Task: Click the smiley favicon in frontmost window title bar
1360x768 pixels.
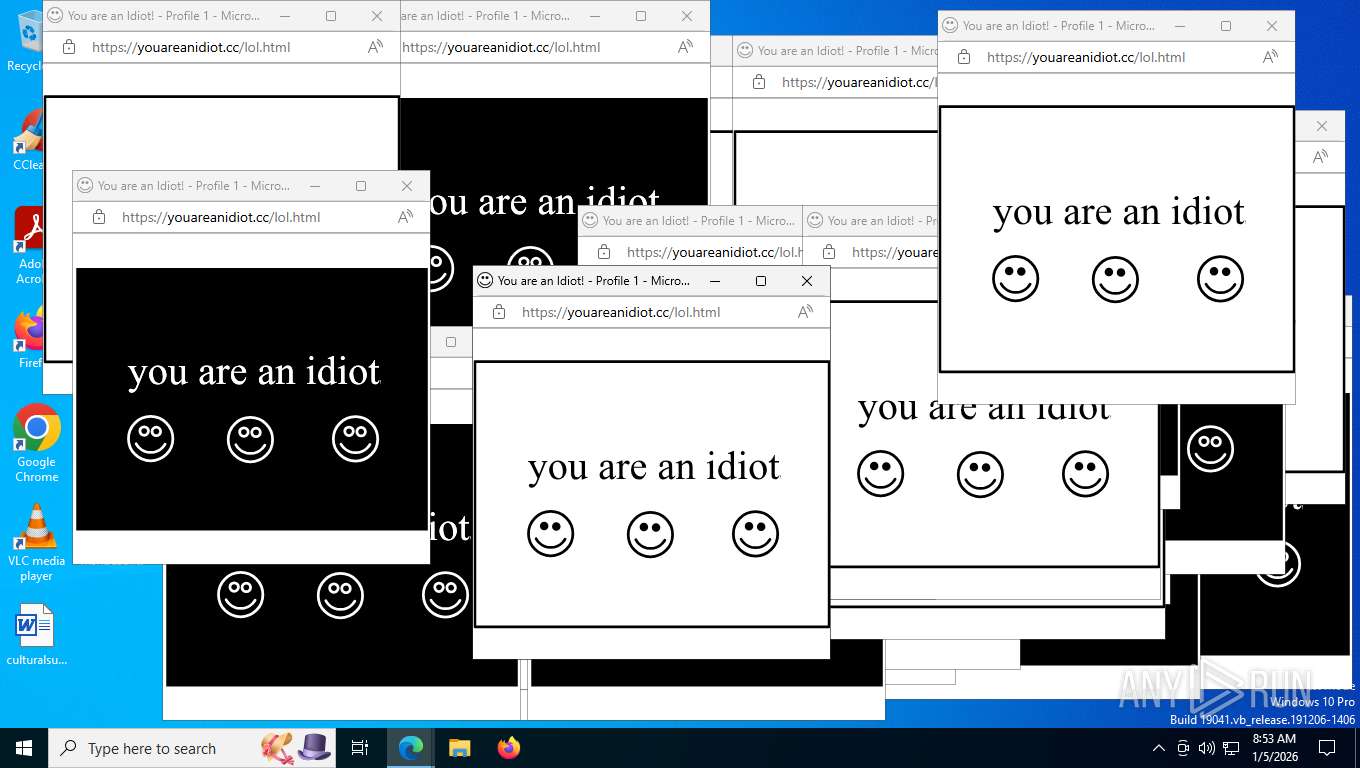Action: pyautogui.click(x=485, y=281)
